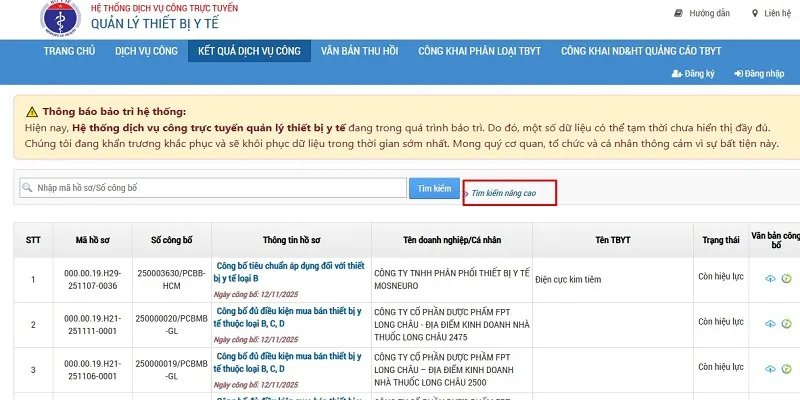Click the Số công bố column header
This screenshot has height=400, width=800.
pos(171,240)
